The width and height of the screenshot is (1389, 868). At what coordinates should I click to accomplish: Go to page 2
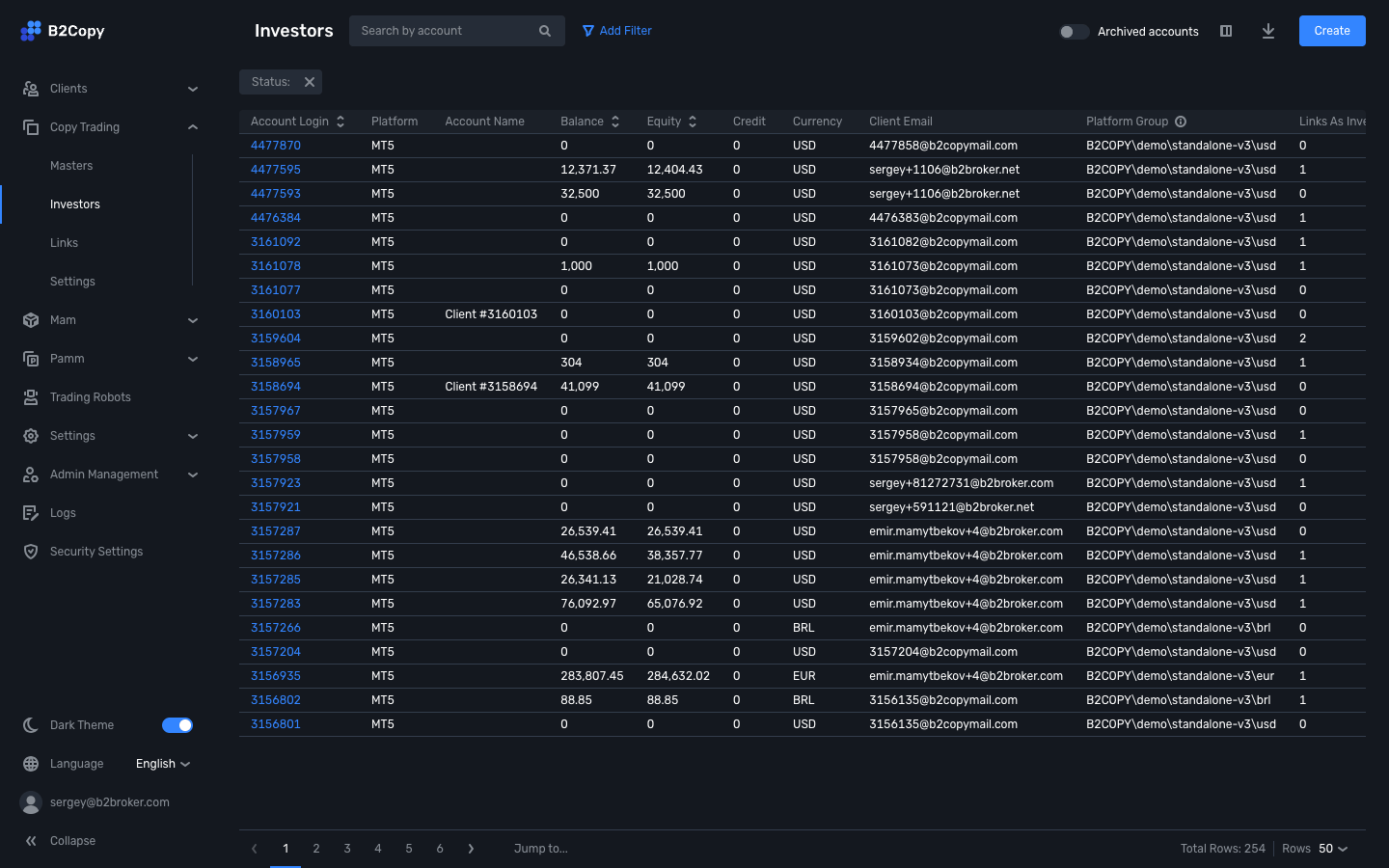316,849
